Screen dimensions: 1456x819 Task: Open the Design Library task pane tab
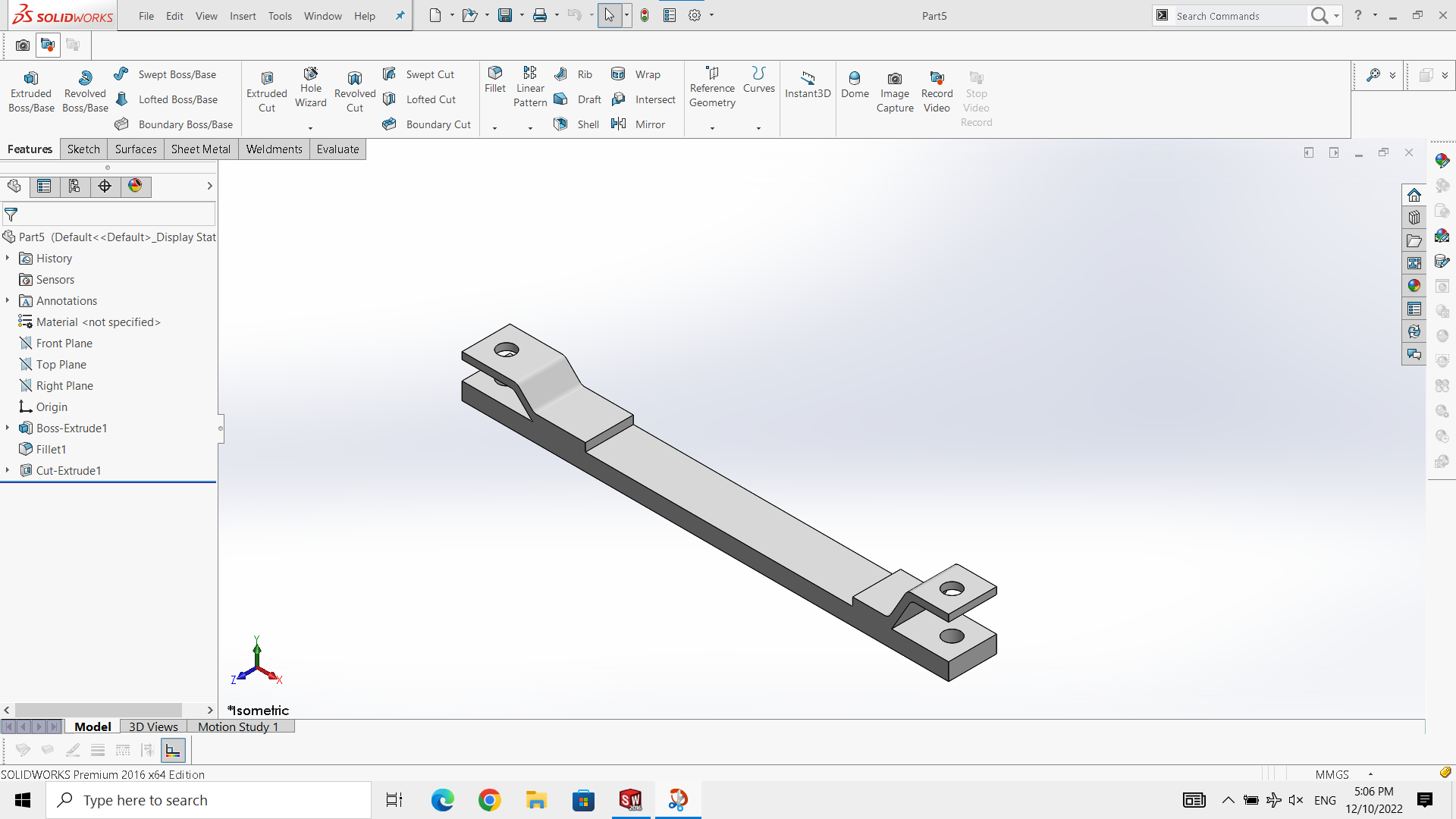tap(1414, 218)
